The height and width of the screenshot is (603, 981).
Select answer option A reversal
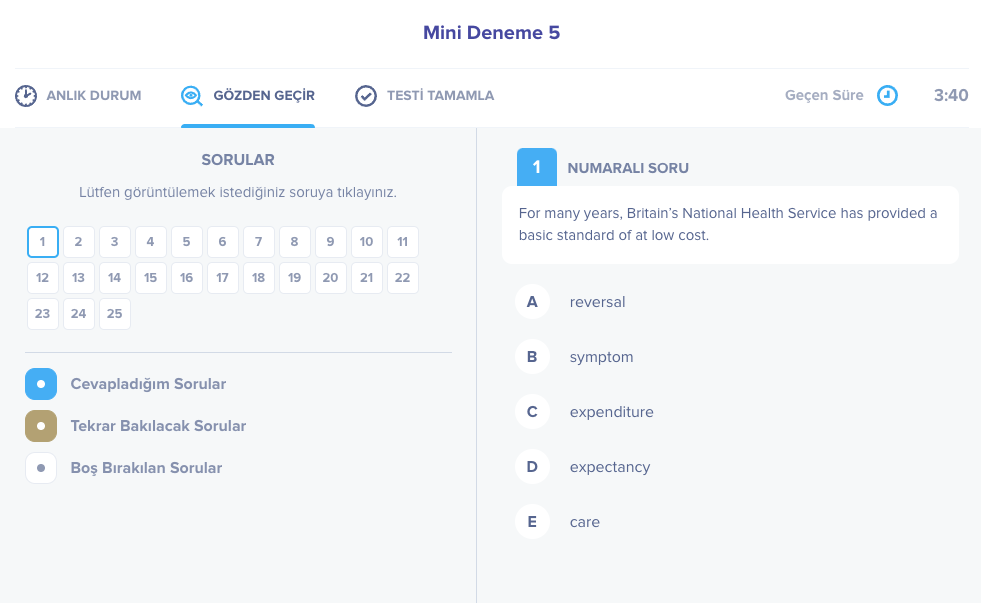pos(533,302)
